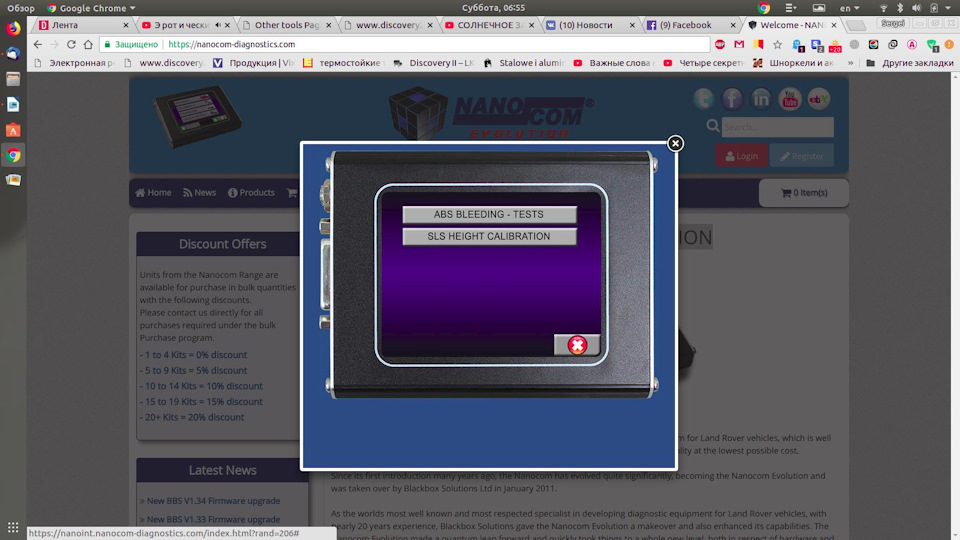The width and height of the screenshot is (960, 540).
Task: Bookmark this page with the star
Action: click(x=778, y=44)
